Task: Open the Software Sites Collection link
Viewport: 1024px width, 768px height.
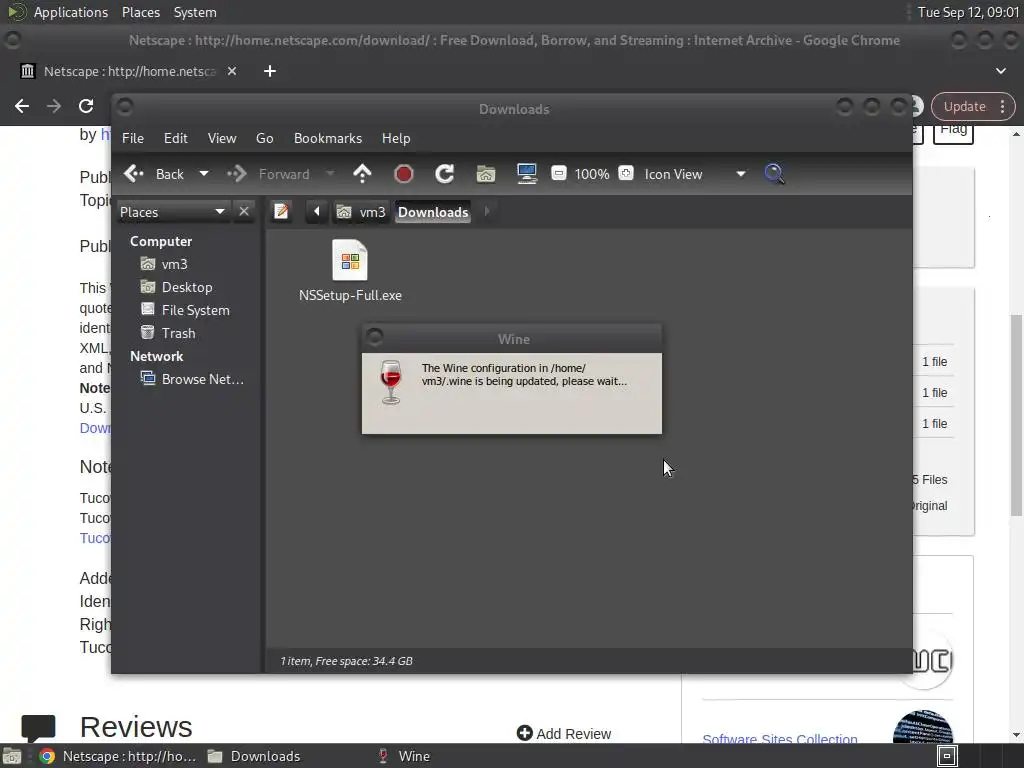Action: (780, 738)
